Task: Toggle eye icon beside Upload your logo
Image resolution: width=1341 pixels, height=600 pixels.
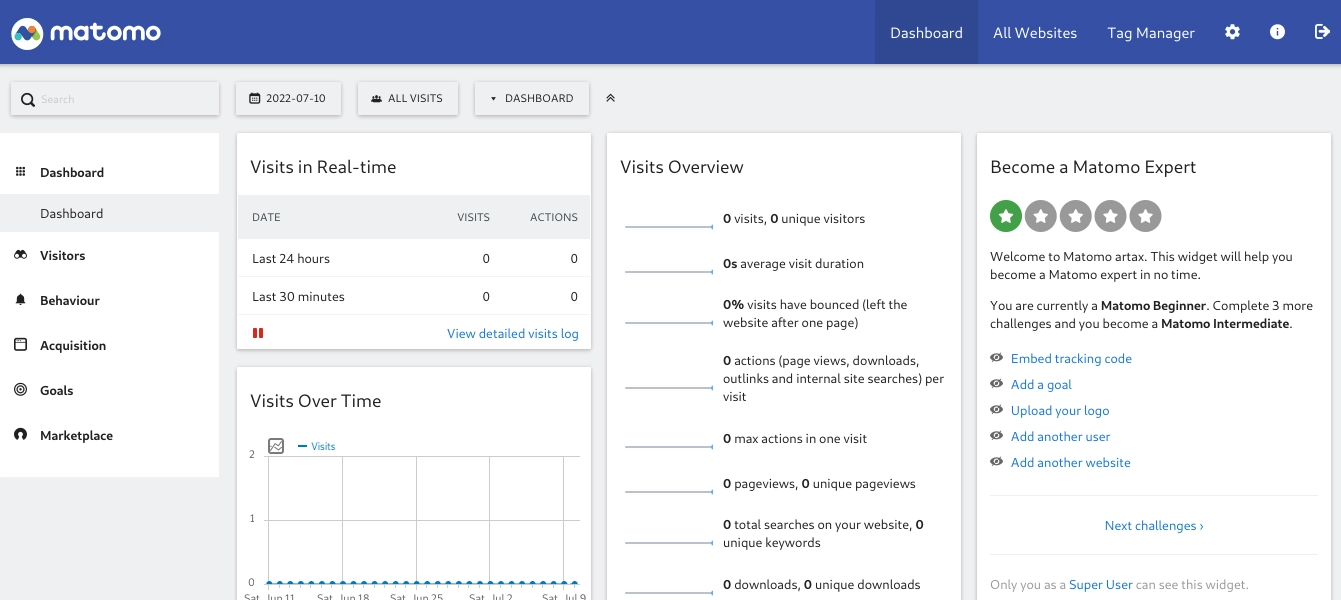Action: [x=996, y=410]
